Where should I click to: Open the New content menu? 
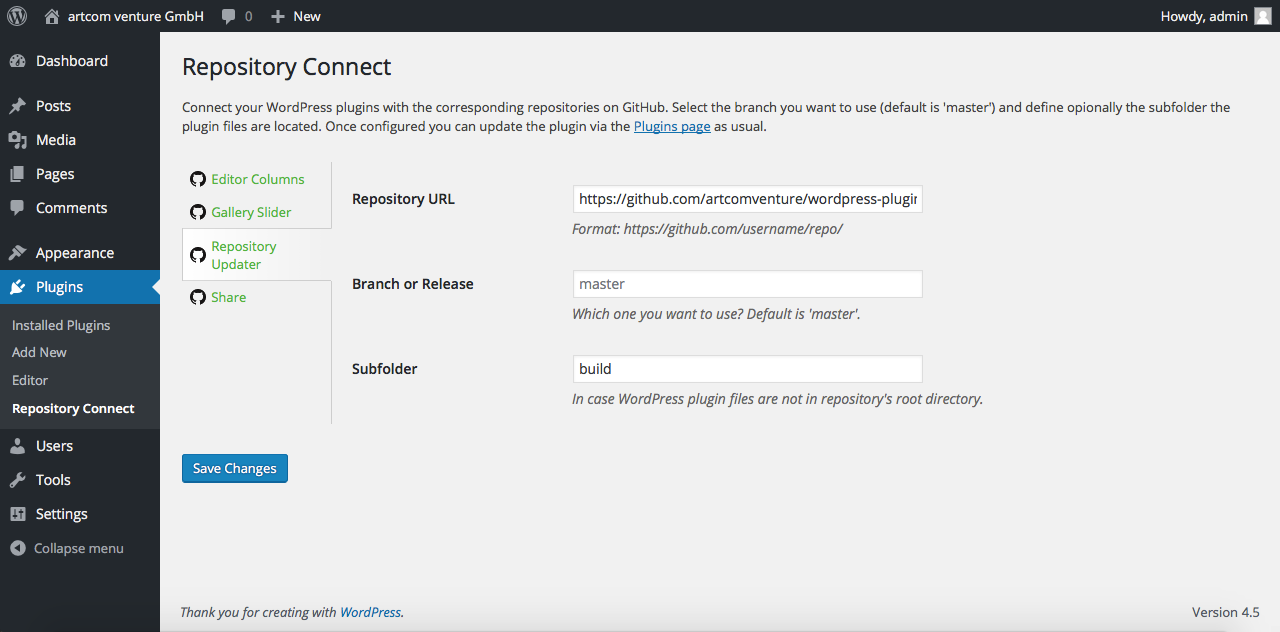click(296, 16)
